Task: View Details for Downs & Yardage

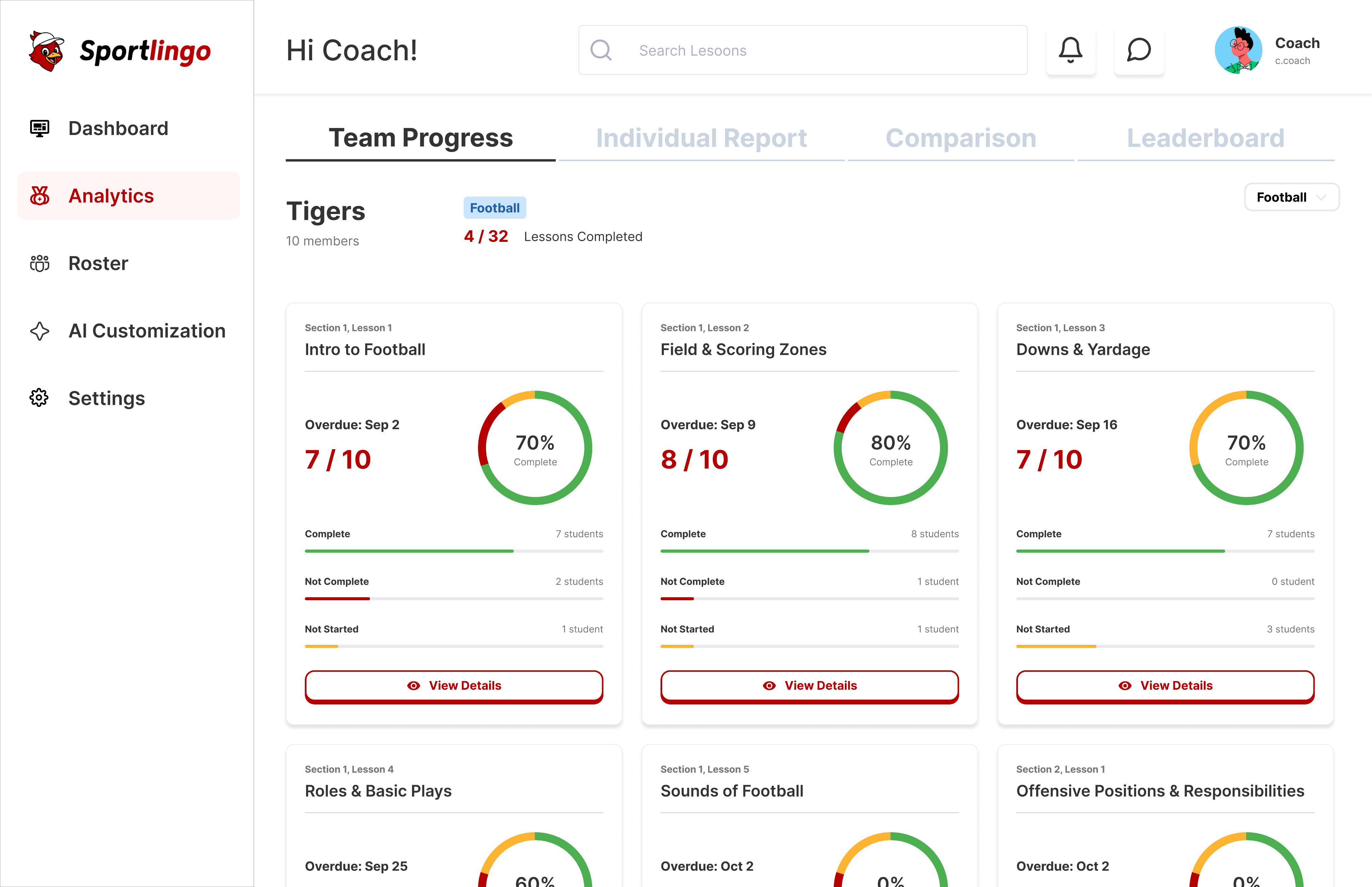Action: (x=1165, y=685)
